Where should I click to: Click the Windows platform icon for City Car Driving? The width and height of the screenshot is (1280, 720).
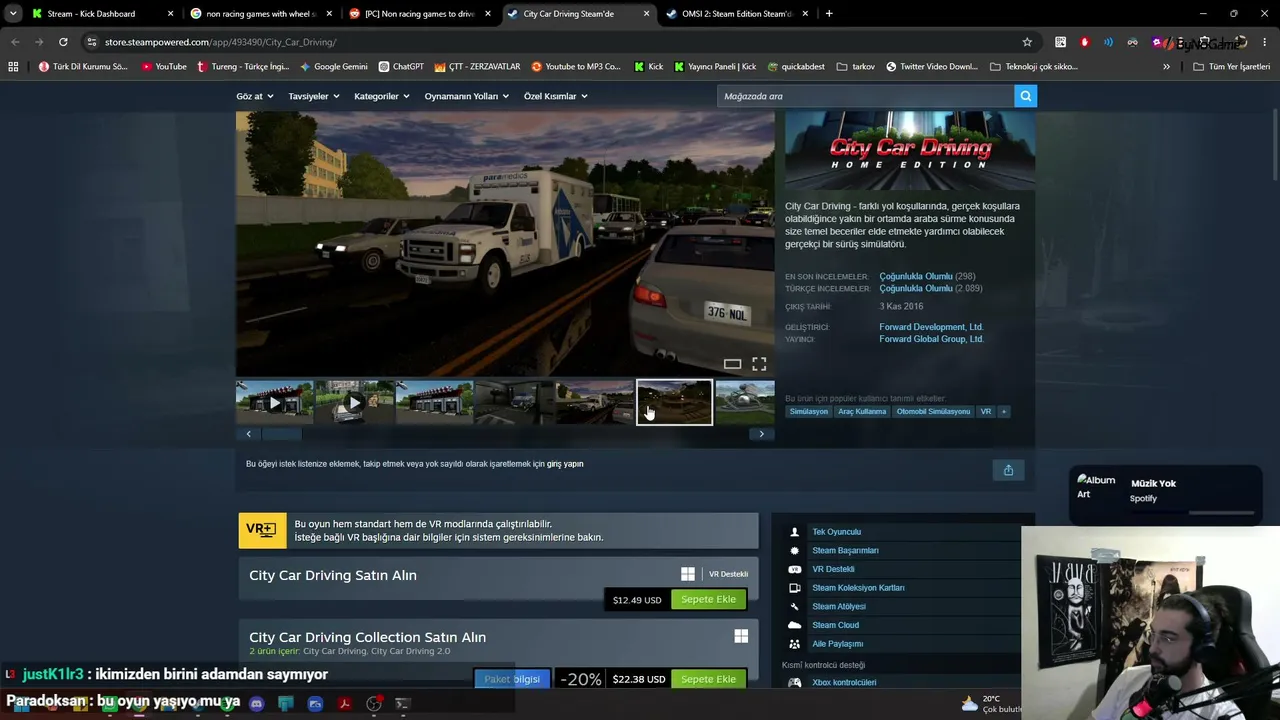pos(688,574)
